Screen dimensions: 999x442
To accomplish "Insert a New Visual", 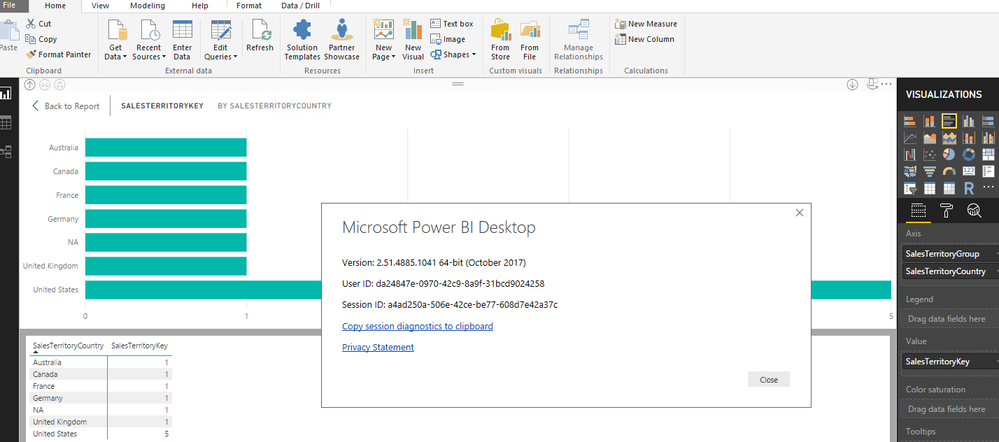I will 413,40.
